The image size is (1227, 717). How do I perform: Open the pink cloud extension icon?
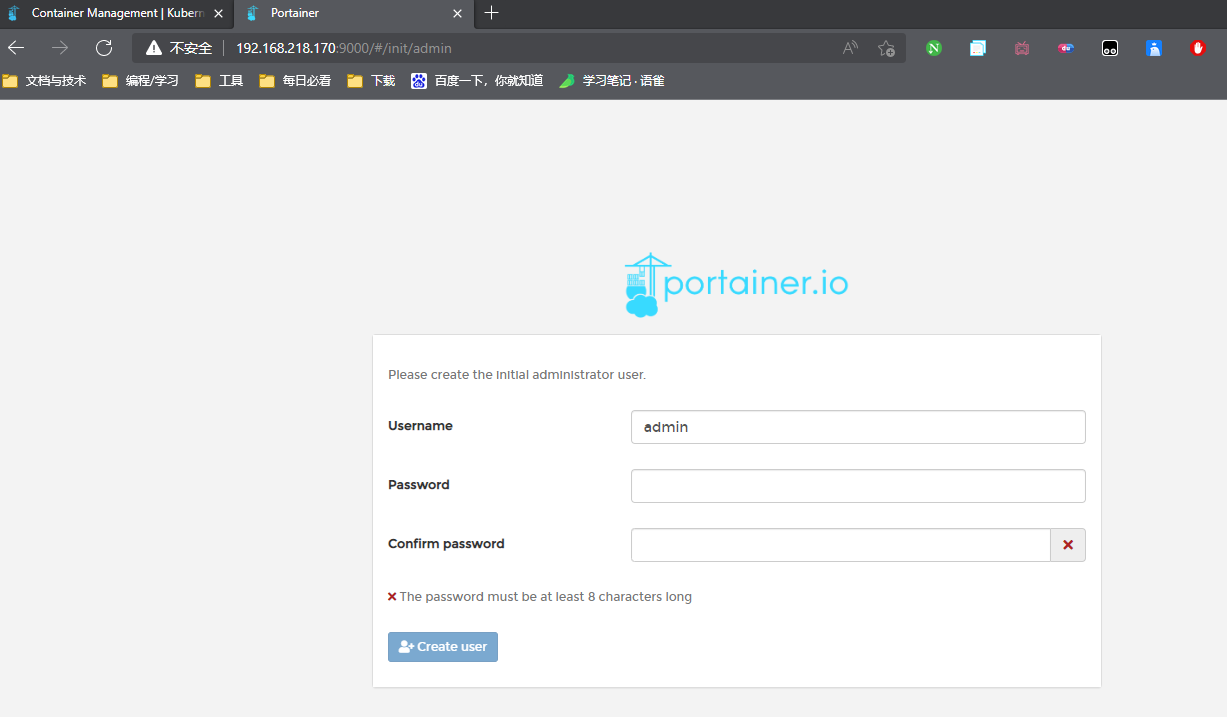click(x=1066, y=48)
